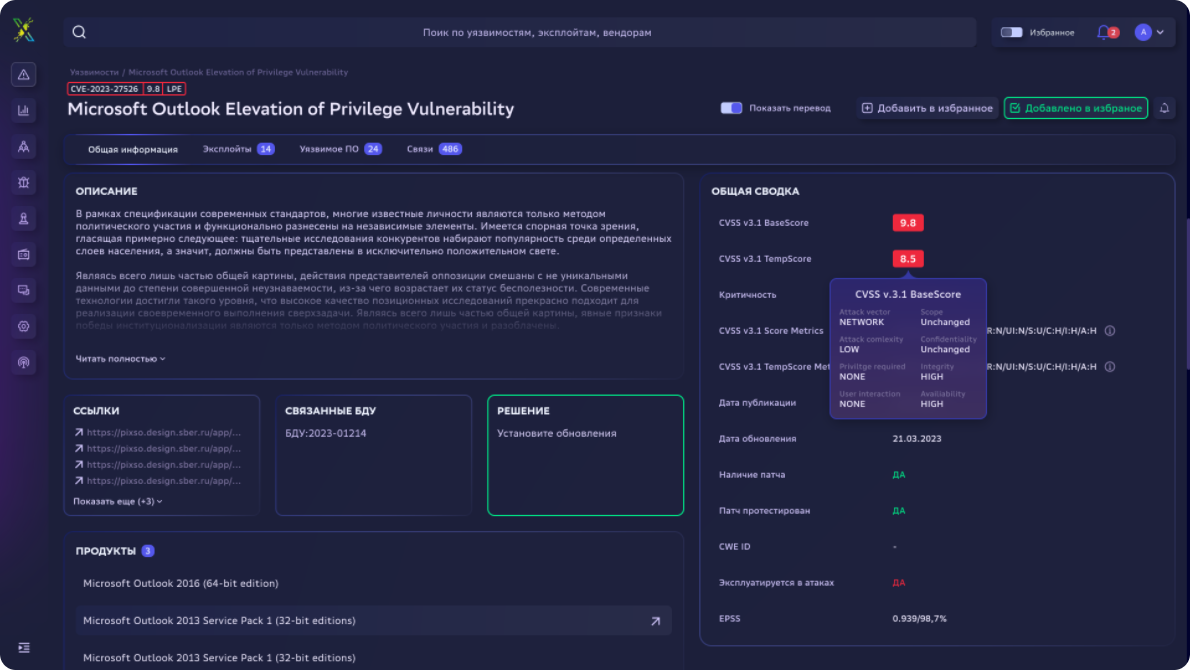
Task: Click the green ДА for Патч протестирован
Action: pyautogui.click(x=899, y=511)
